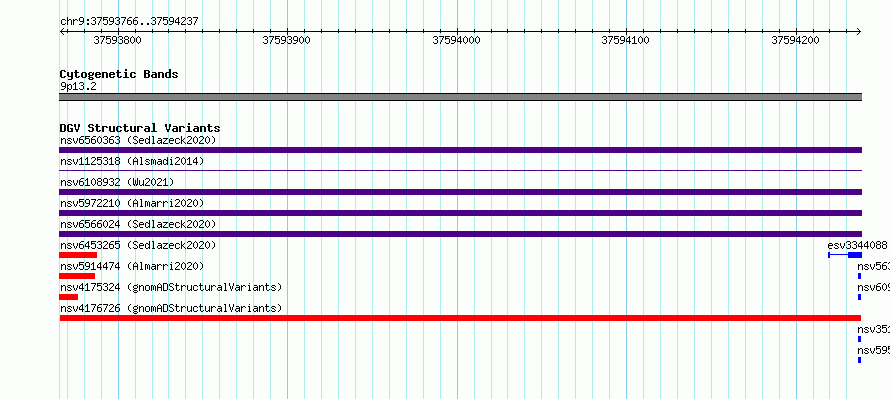Click the thin purple line for nsv1125318
This screenshot has width=890, height=399.
pyautogui.click(x=460, y=170)
